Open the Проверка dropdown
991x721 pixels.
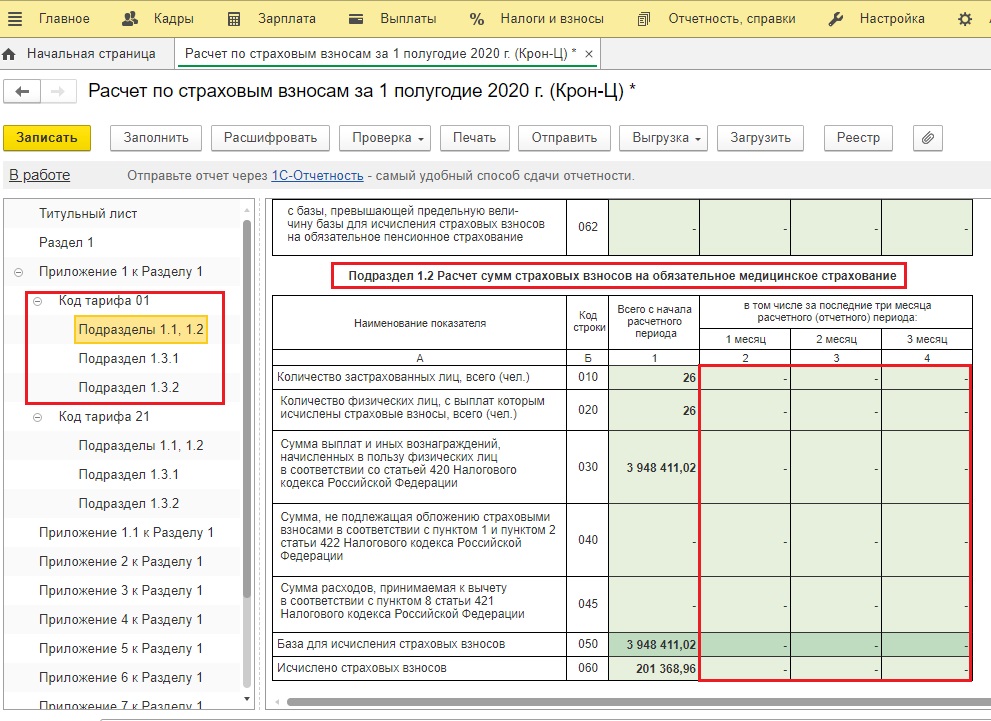tap(385, 138)
